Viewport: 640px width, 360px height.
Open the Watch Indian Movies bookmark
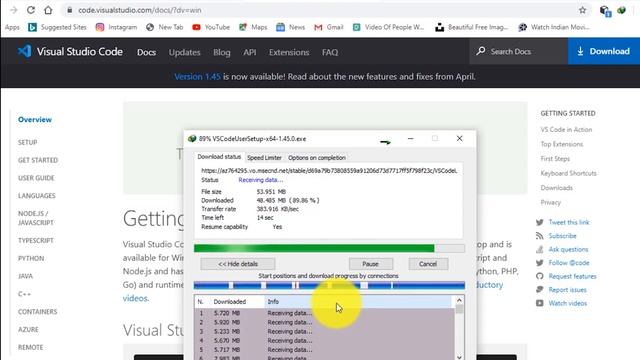pyautogui.click(x=554, y=27)
